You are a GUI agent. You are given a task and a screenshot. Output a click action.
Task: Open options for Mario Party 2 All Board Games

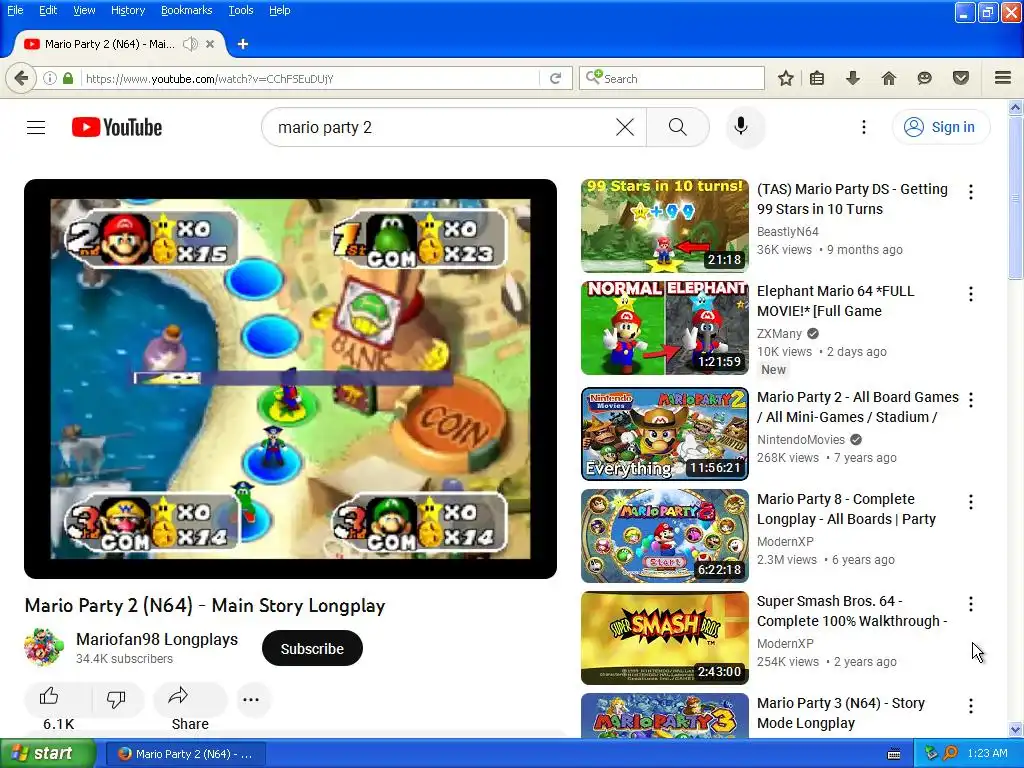click(x=970, y=400)
